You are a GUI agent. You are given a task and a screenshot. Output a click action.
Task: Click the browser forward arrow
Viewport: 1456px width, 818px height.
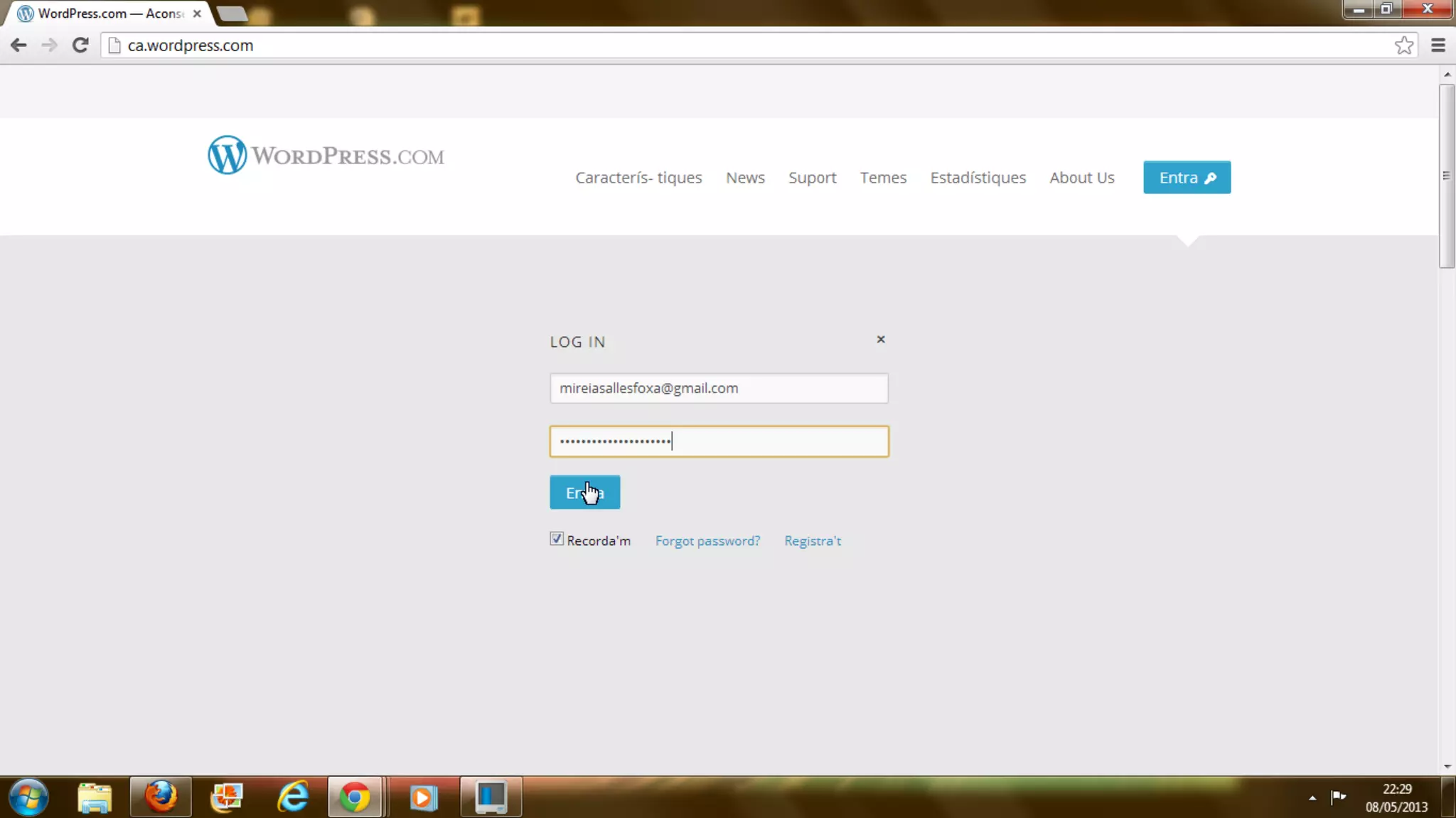[49, 45]
